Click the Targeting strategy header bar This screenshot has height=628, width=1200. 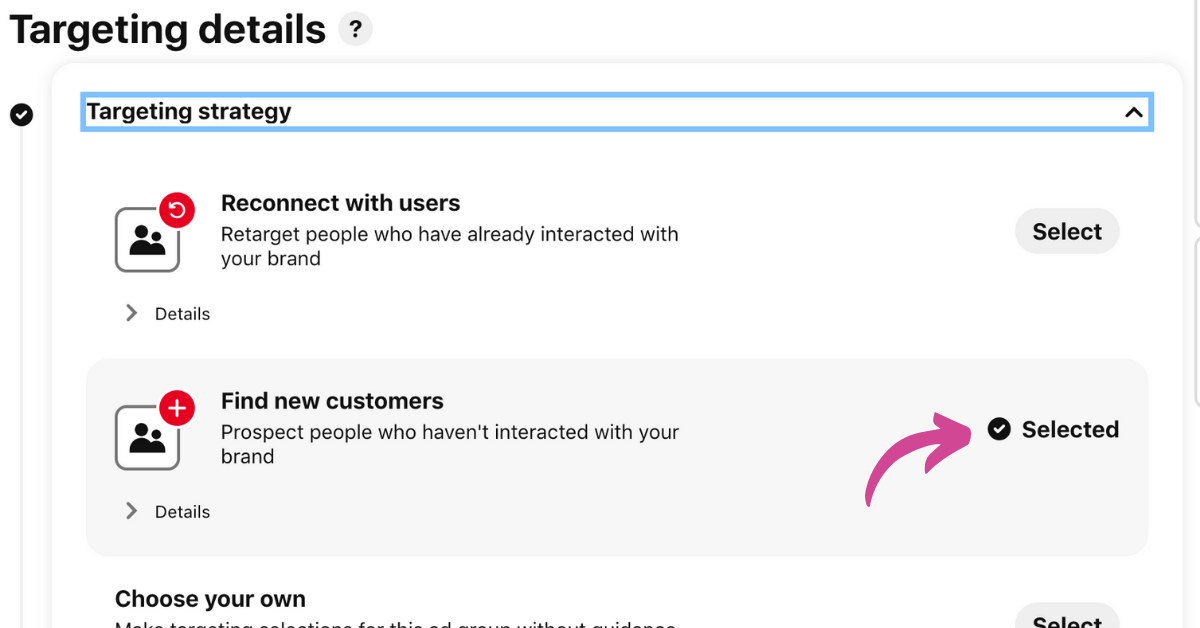tap(617, 112)
